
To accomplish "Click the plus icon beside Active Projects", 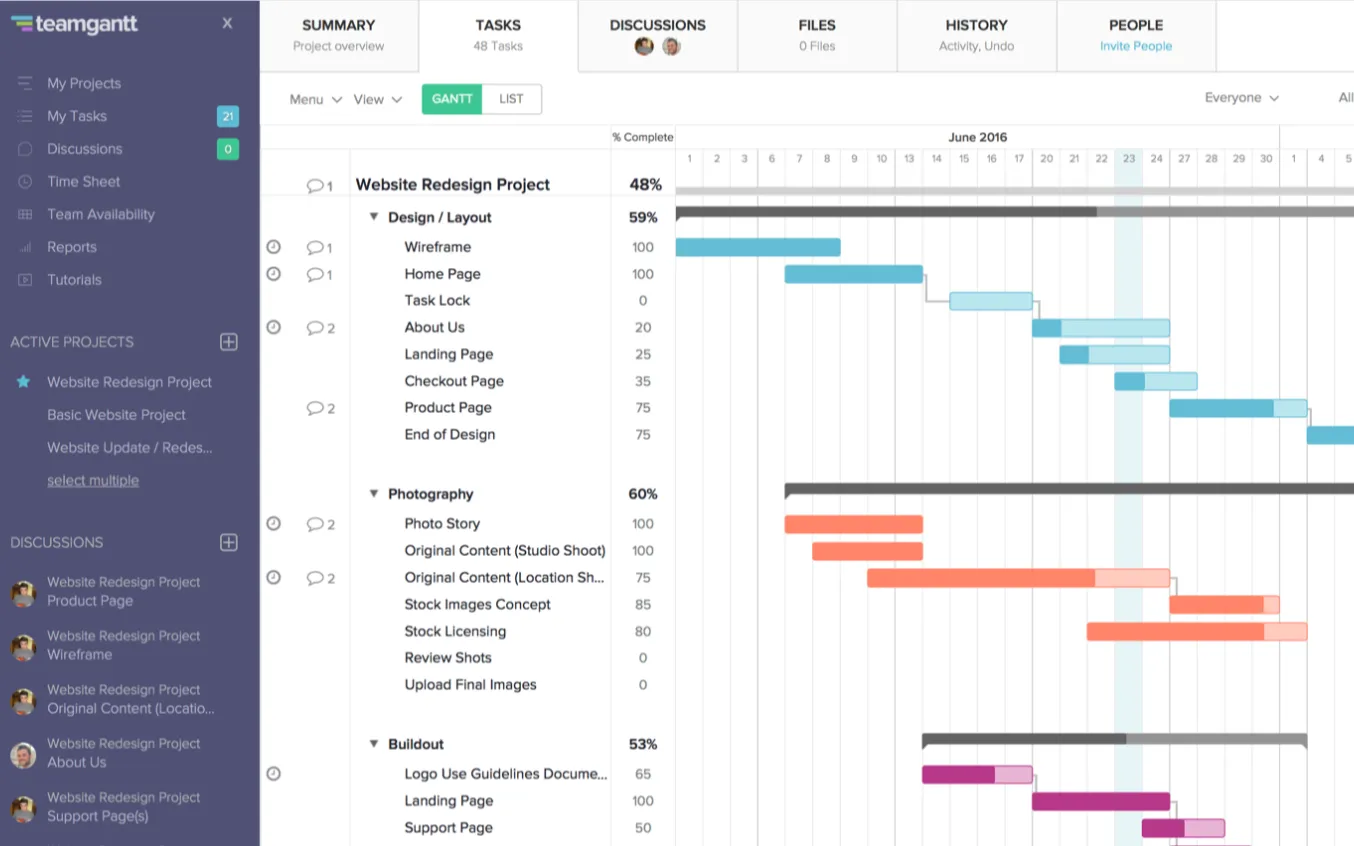I will point(228,342).
